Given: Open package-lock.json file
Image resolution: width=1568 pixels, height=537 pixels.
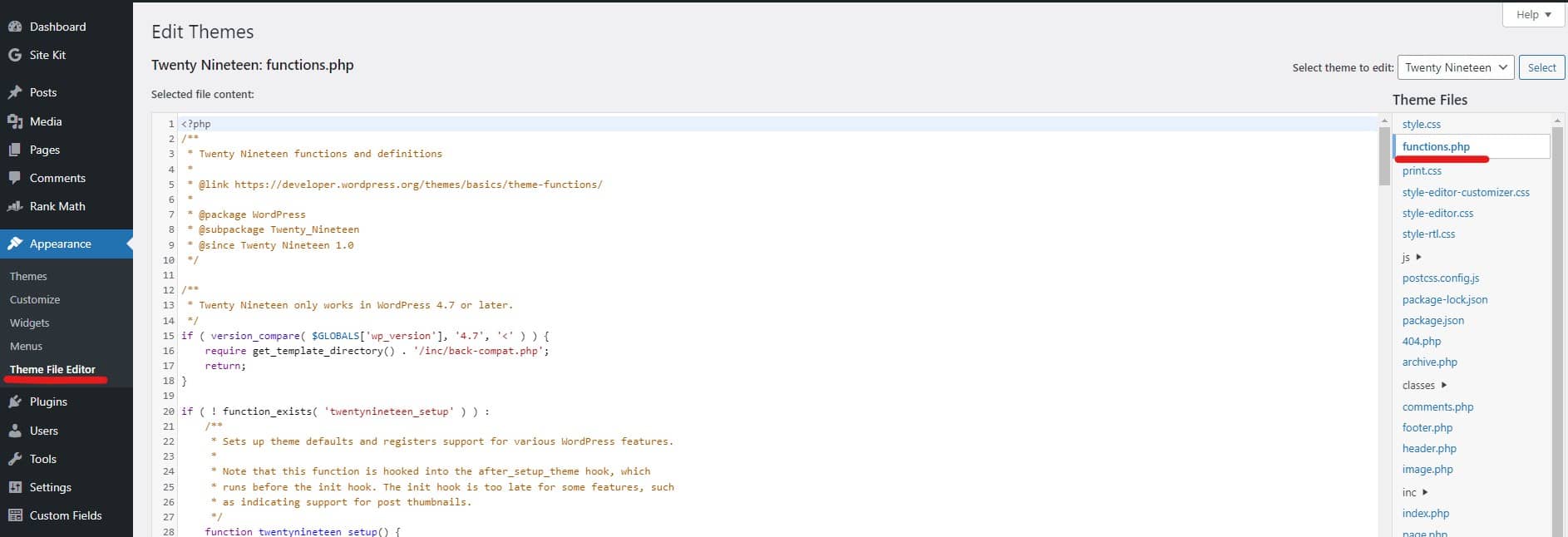Looking at the screenshot, I should pos(1445,299).
